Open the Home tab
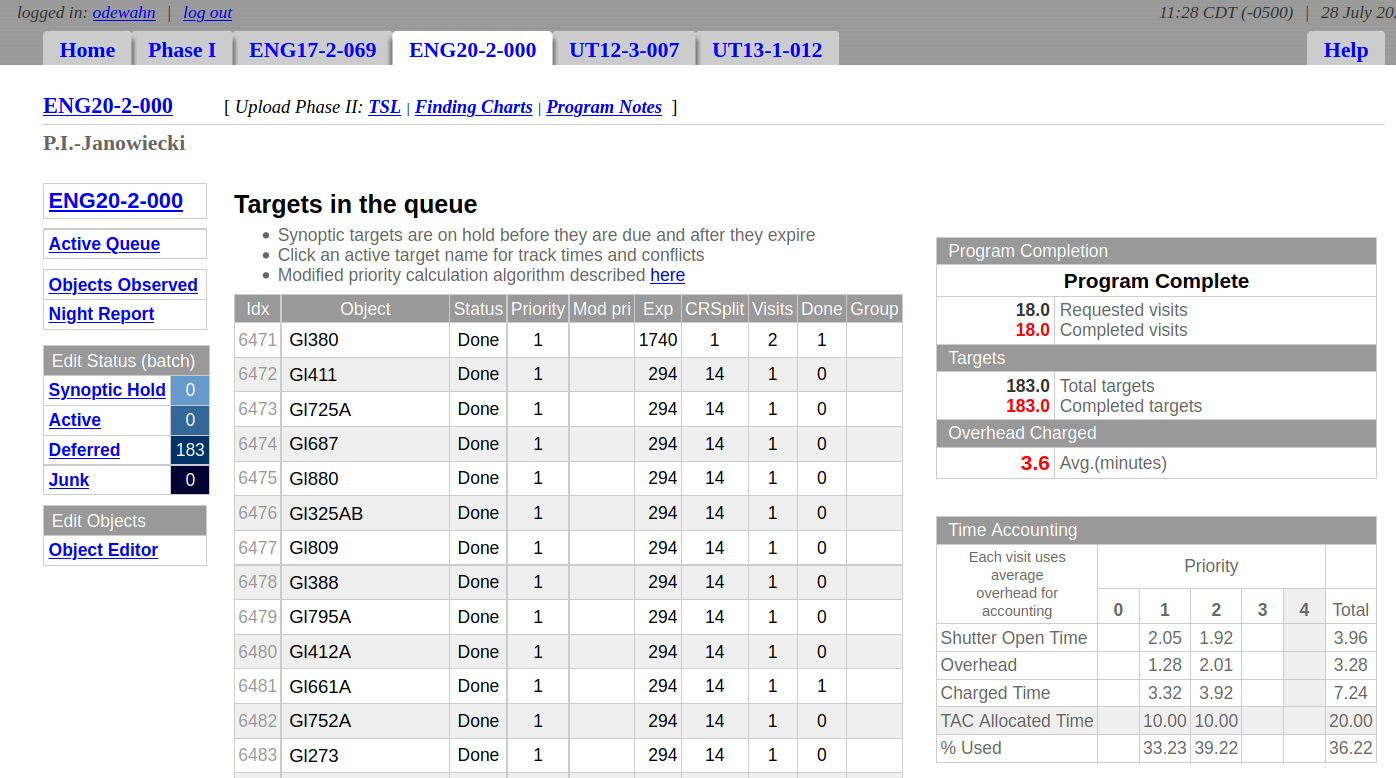Image resolution: width=1396 pixels, height=778 pixels. [x=87, y=50]
